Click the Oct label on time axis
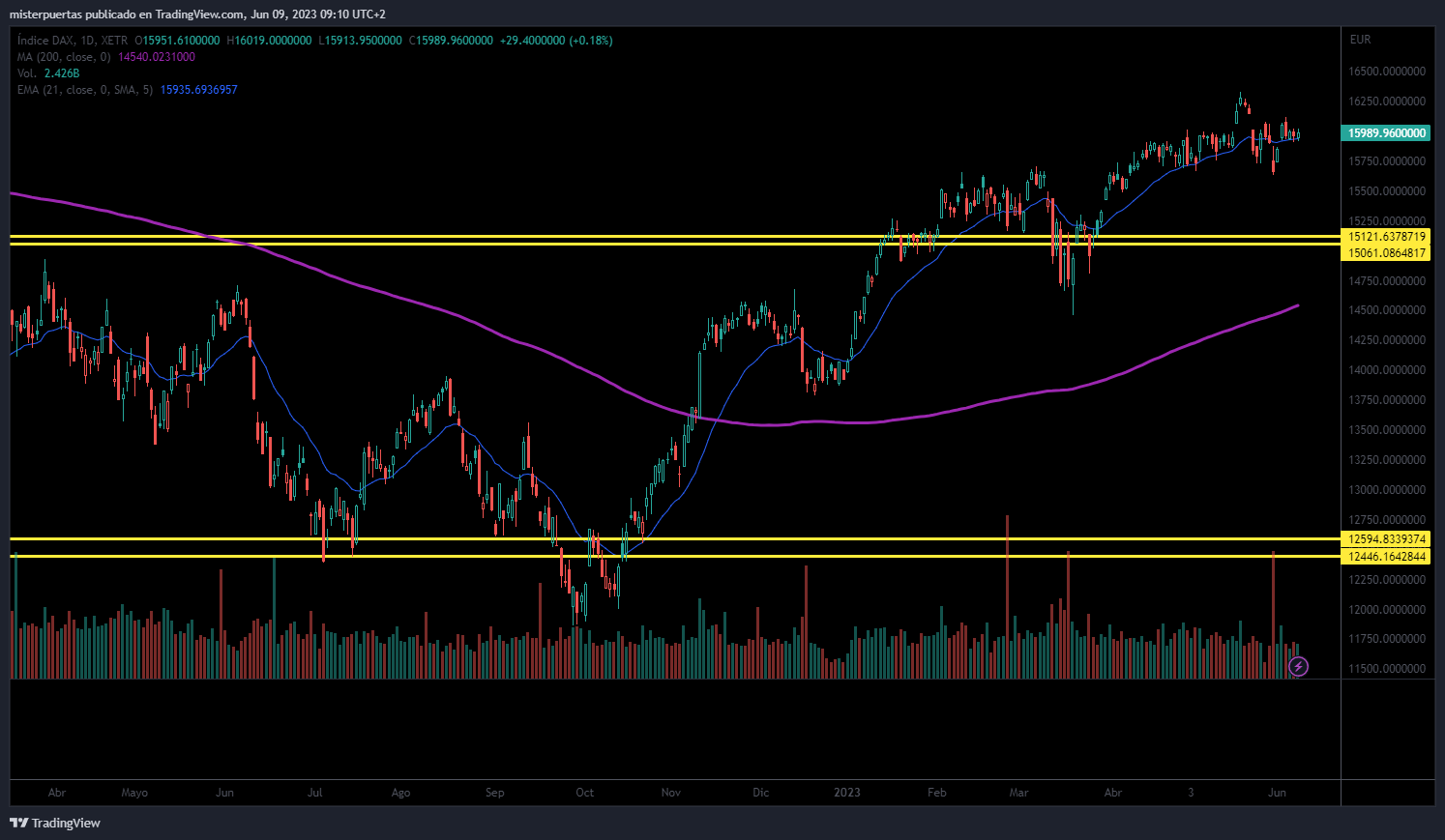 tap(585, 793)
